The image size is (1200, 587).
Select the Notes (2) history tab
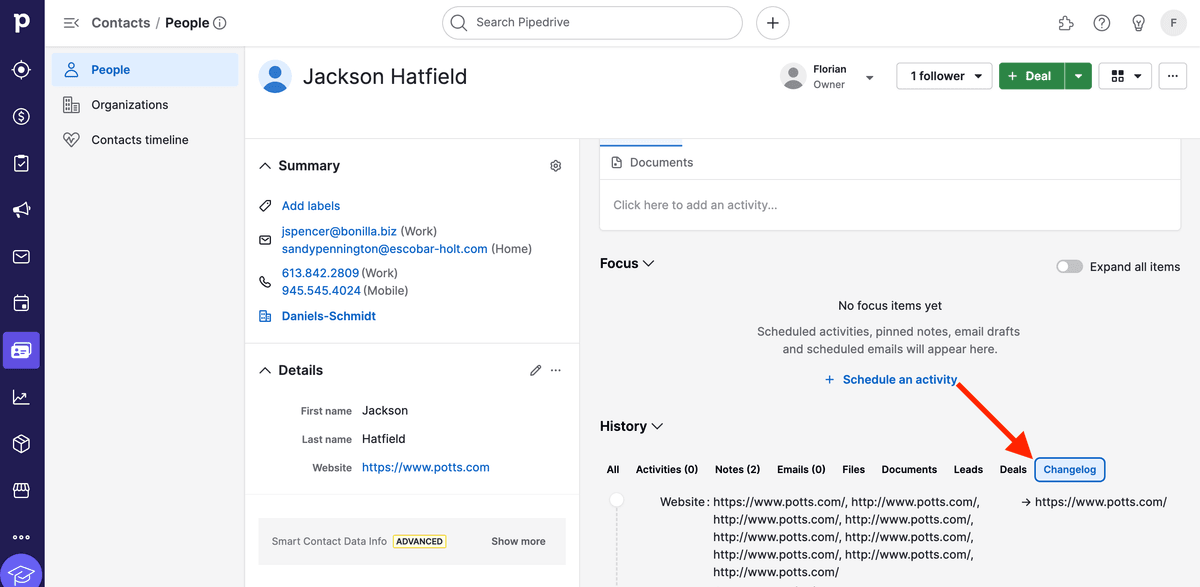[x=737, y=469]
